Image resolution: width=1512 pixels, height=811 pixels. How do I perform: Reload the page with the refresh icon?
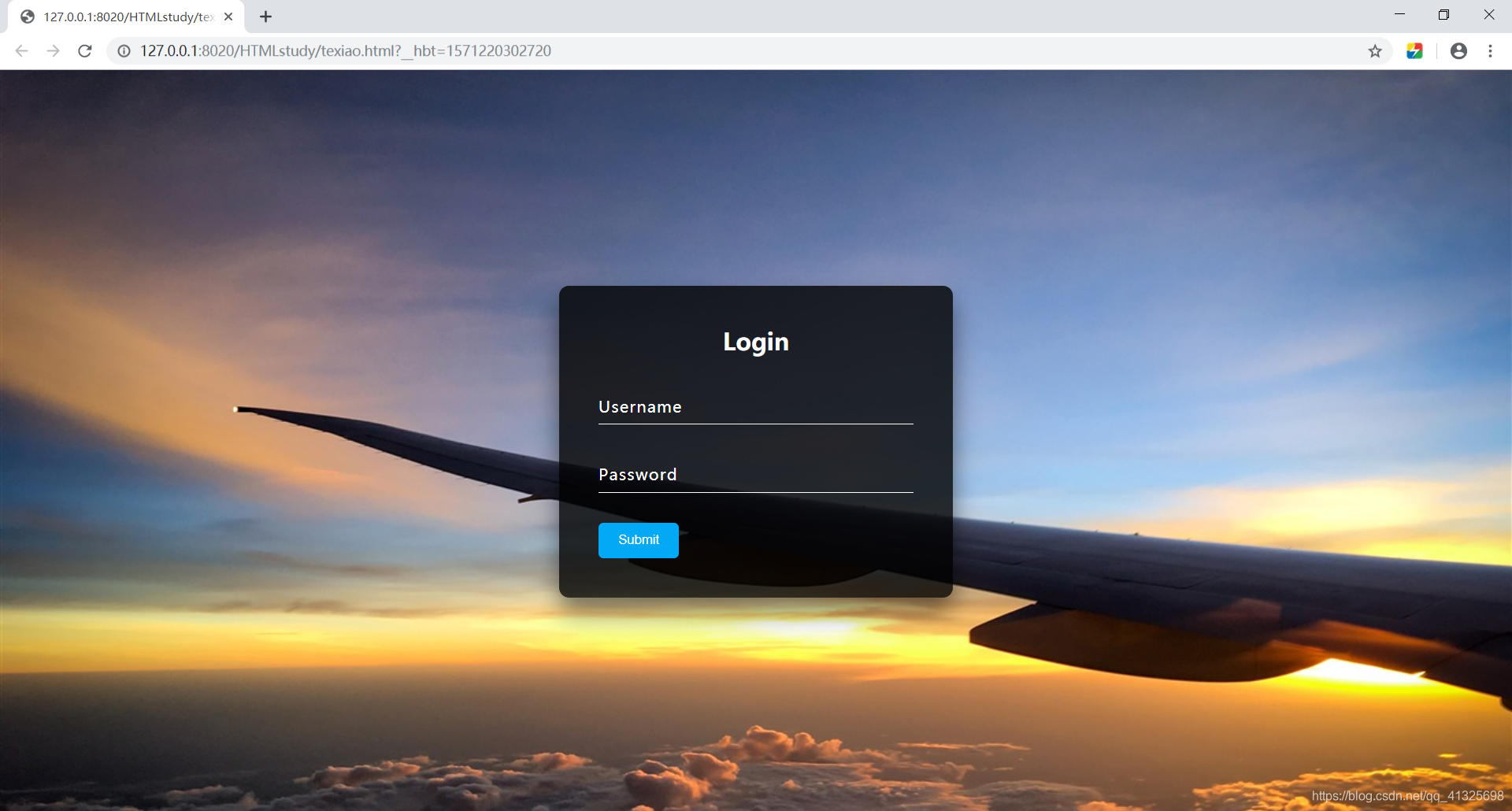[85, 51]
